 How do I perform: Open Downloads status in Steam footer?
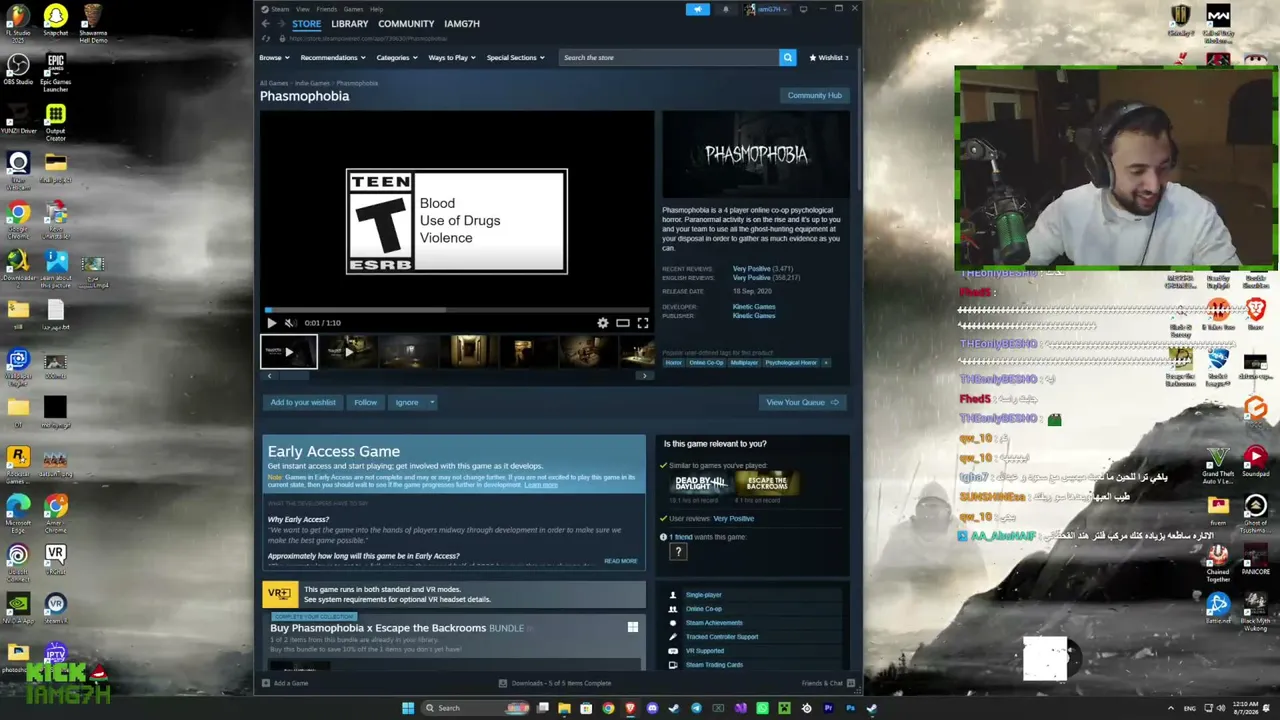click(555, 683)
